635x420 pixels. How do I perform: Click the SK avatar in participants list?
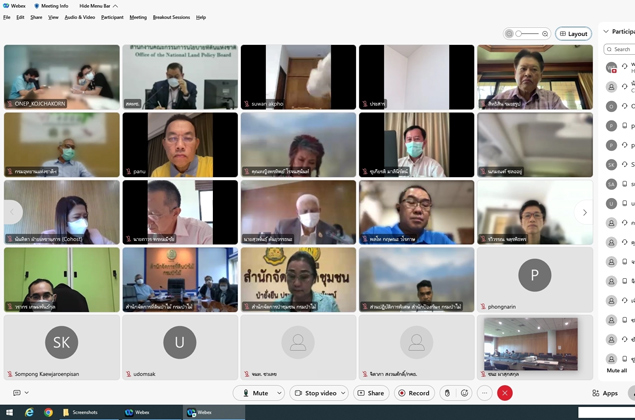click(611, 164)
